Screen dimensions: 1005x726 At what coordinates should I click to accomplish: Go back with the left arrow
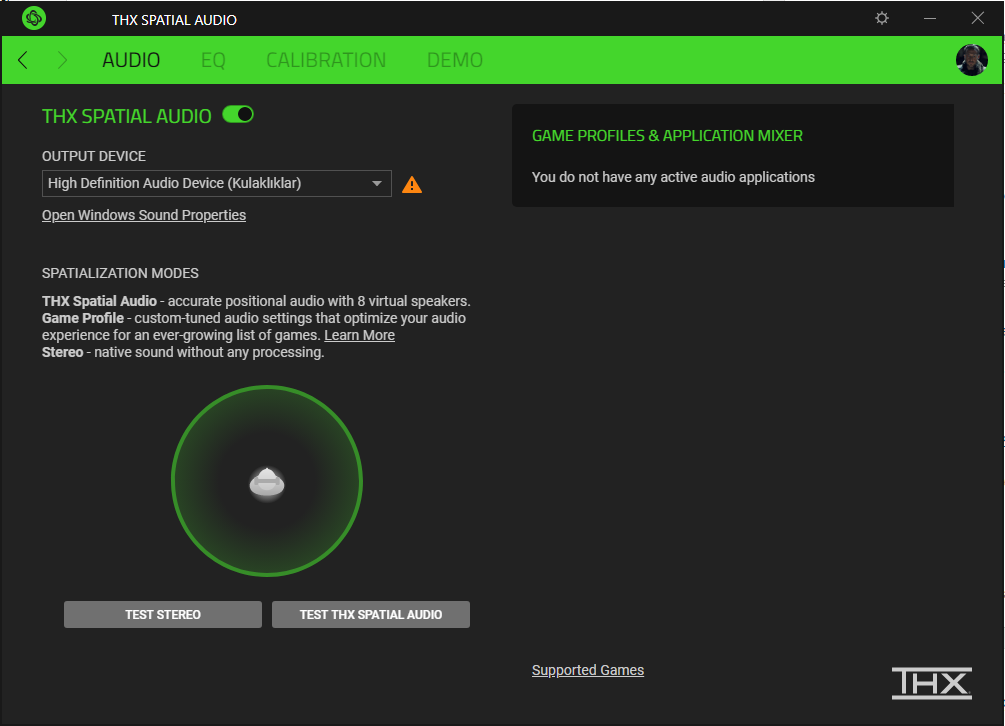tap(23, 60)
